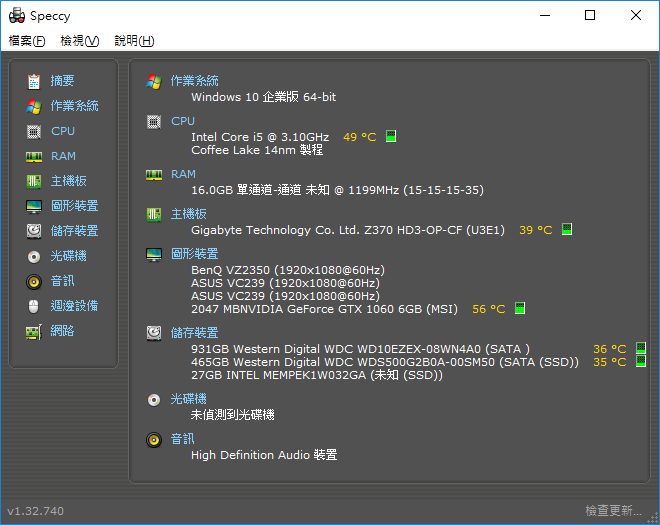Click the CPU chip icon in sidebar

pyautogui.click(x=34, y=132)
